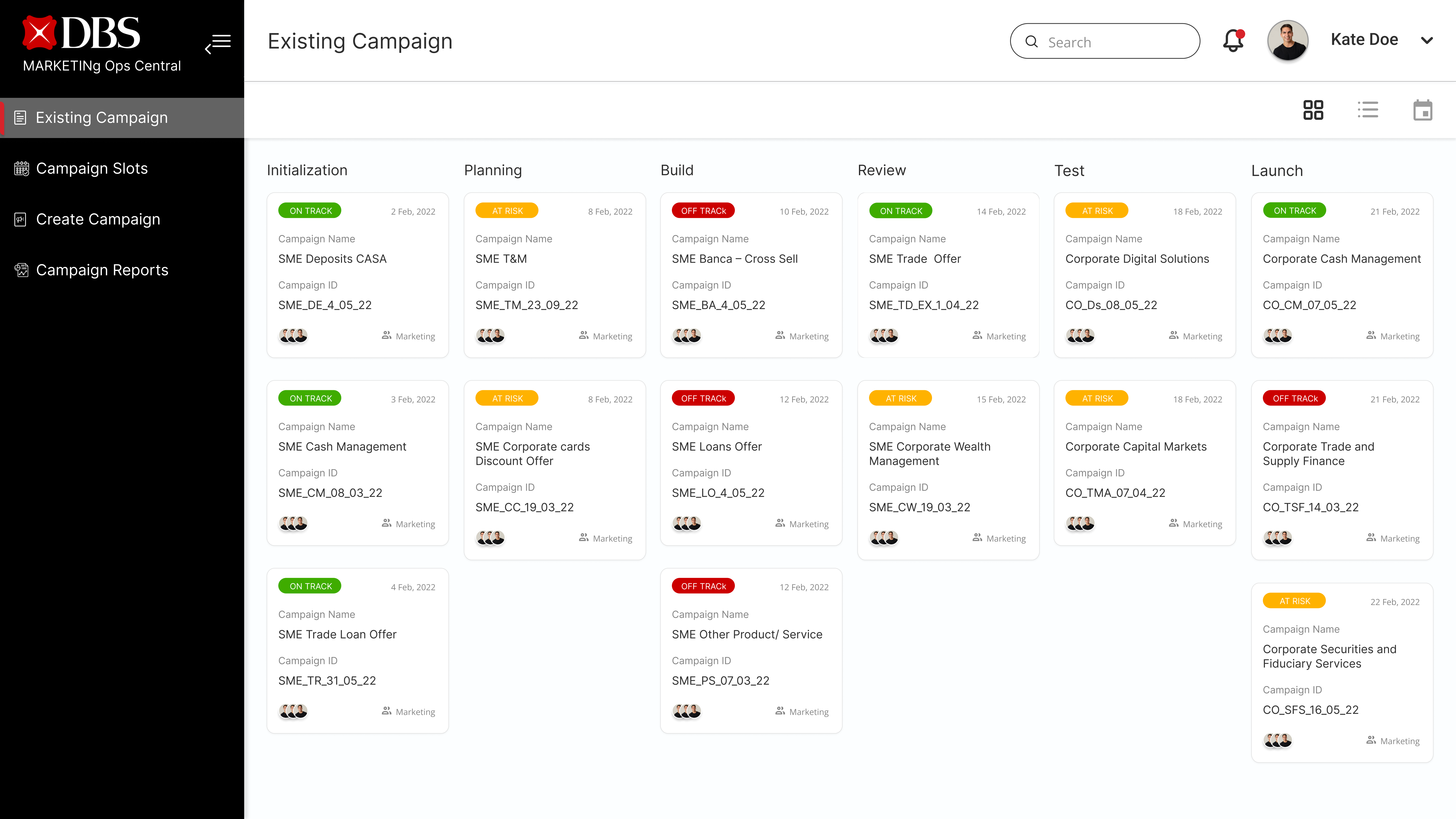Click Kate Doe's profile picture
The height and width of the screenshot is (819, 1456).
pyautogui.click(x=1288, y=41)
